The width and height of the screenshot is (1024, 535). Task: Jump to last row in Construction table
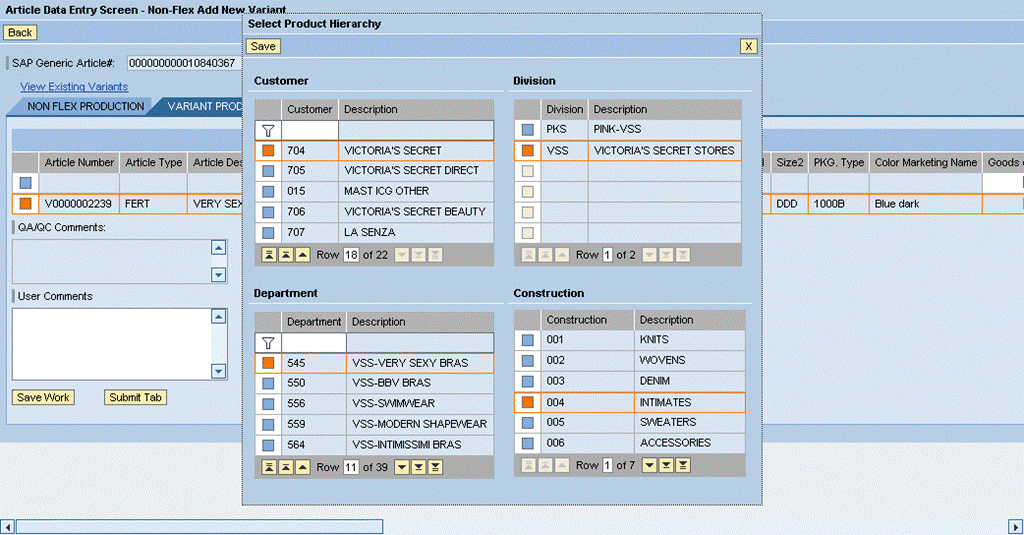[x=683, y=465]
